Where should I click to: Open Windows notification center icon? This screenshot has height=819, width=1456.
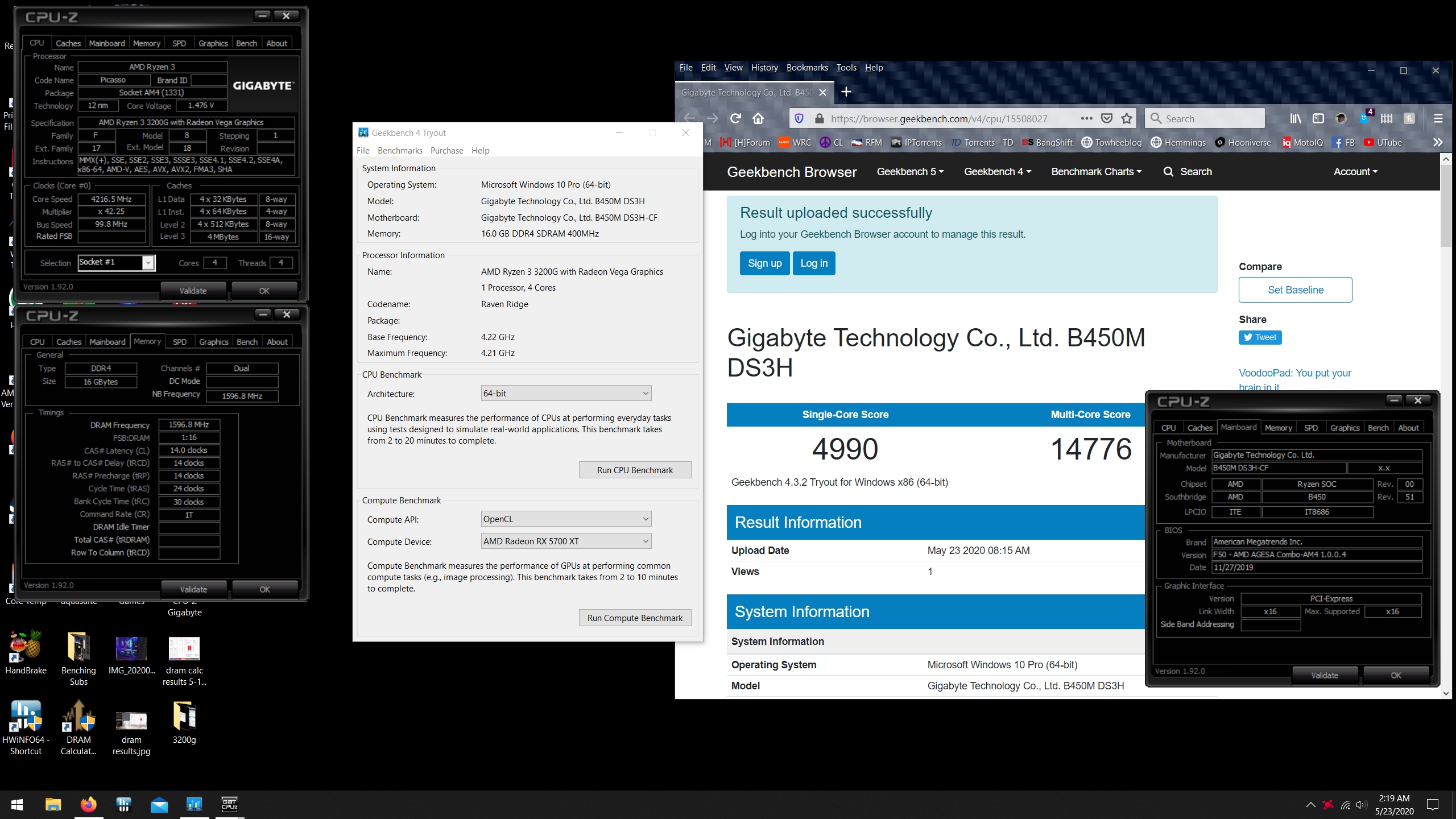1433,805
